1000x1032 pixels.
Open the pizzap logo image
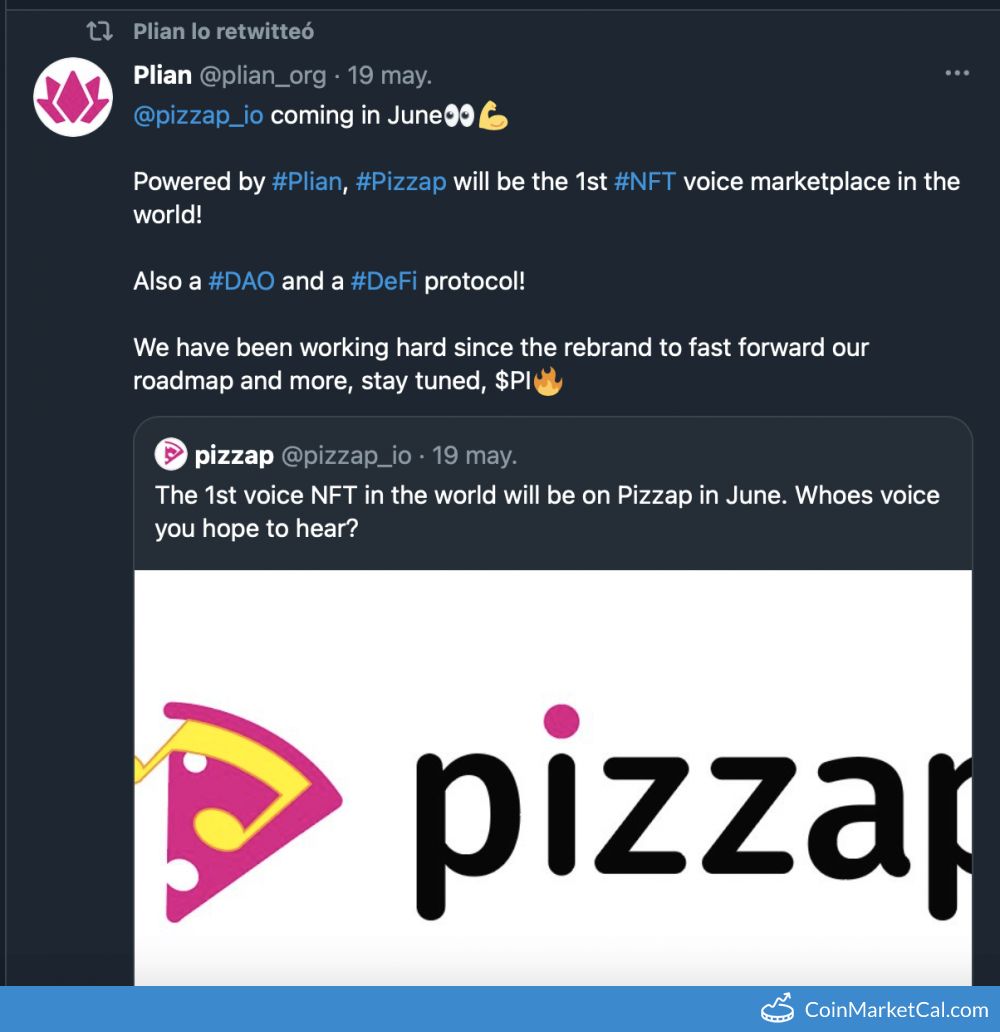point(553,780)
